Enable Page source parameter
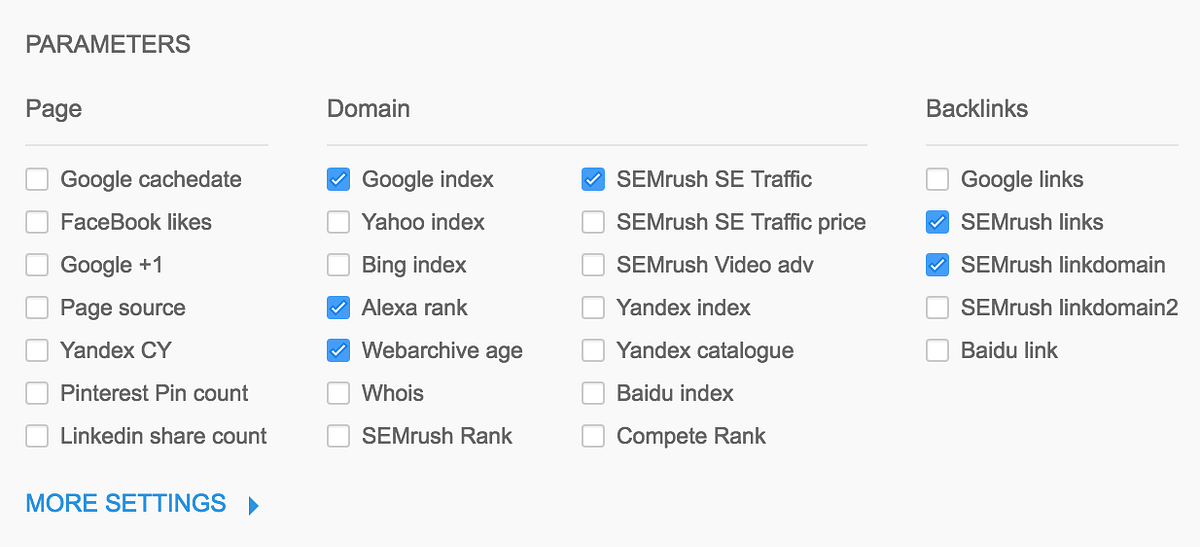 tap(37, 308)
